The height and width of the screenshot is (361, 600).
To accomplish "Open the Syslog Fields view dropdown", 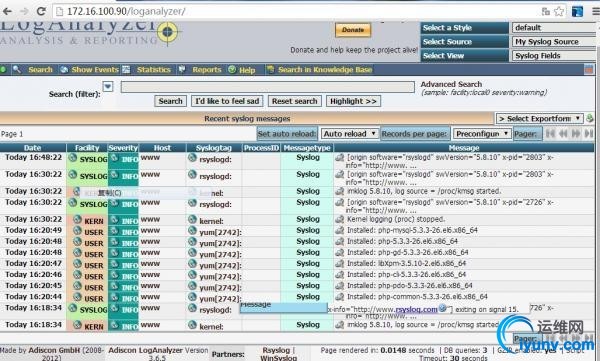I will point(554,56).
